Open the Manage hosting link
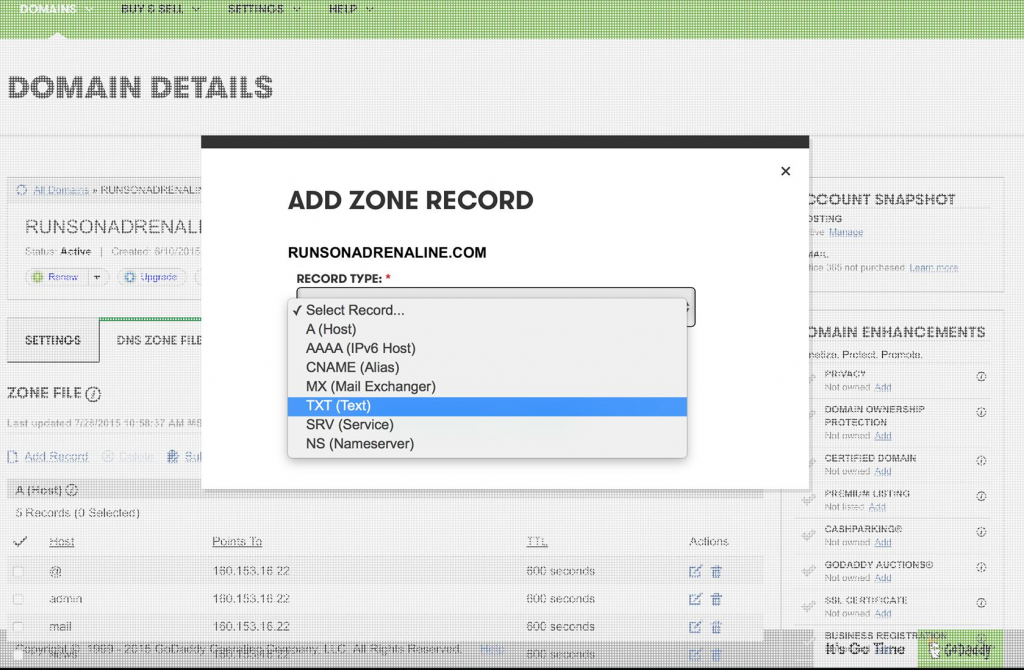1024x670 pixels. [x=846, y=232]
